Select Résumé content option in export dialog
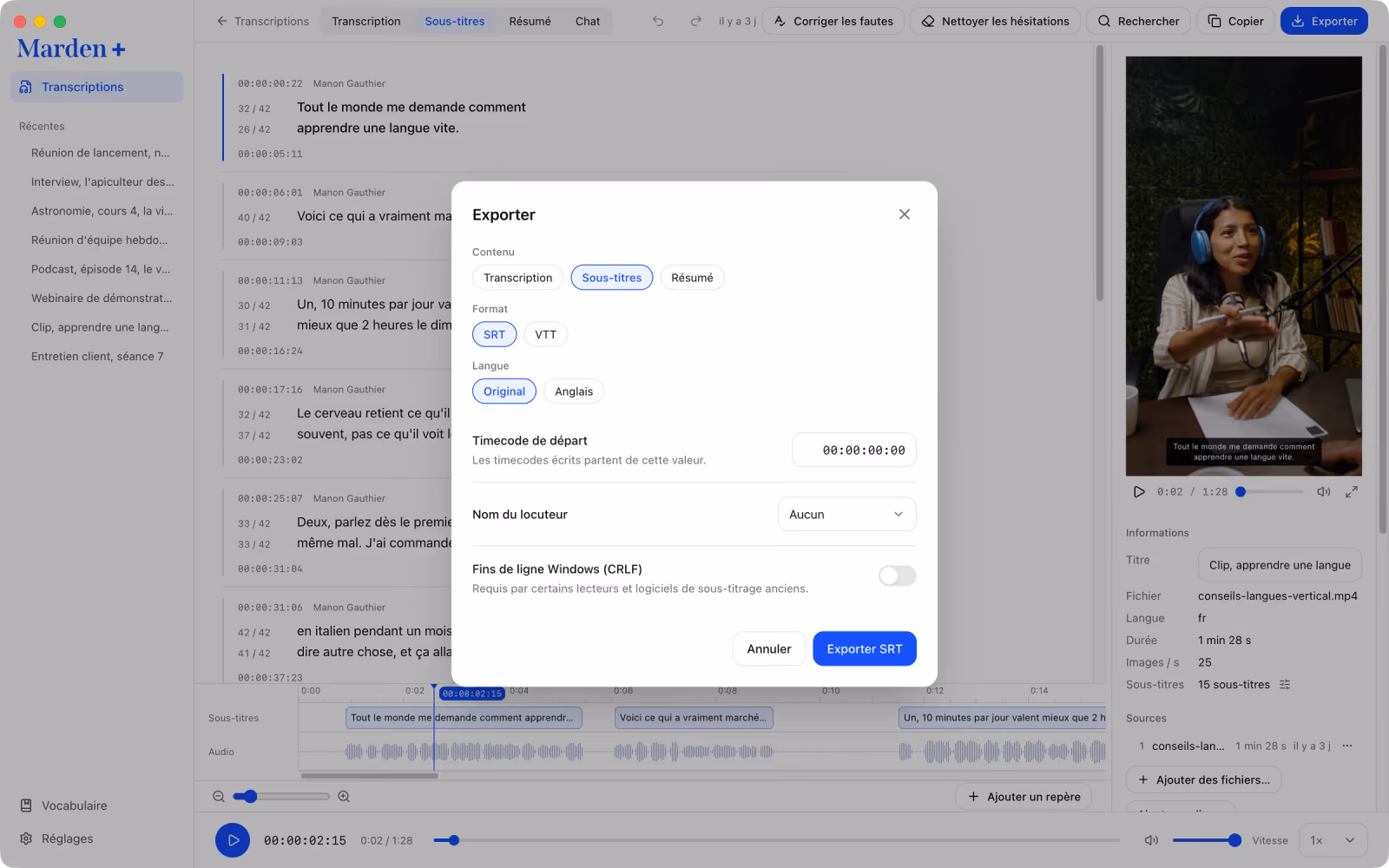The image size is (1389, 868). [692, 278]
